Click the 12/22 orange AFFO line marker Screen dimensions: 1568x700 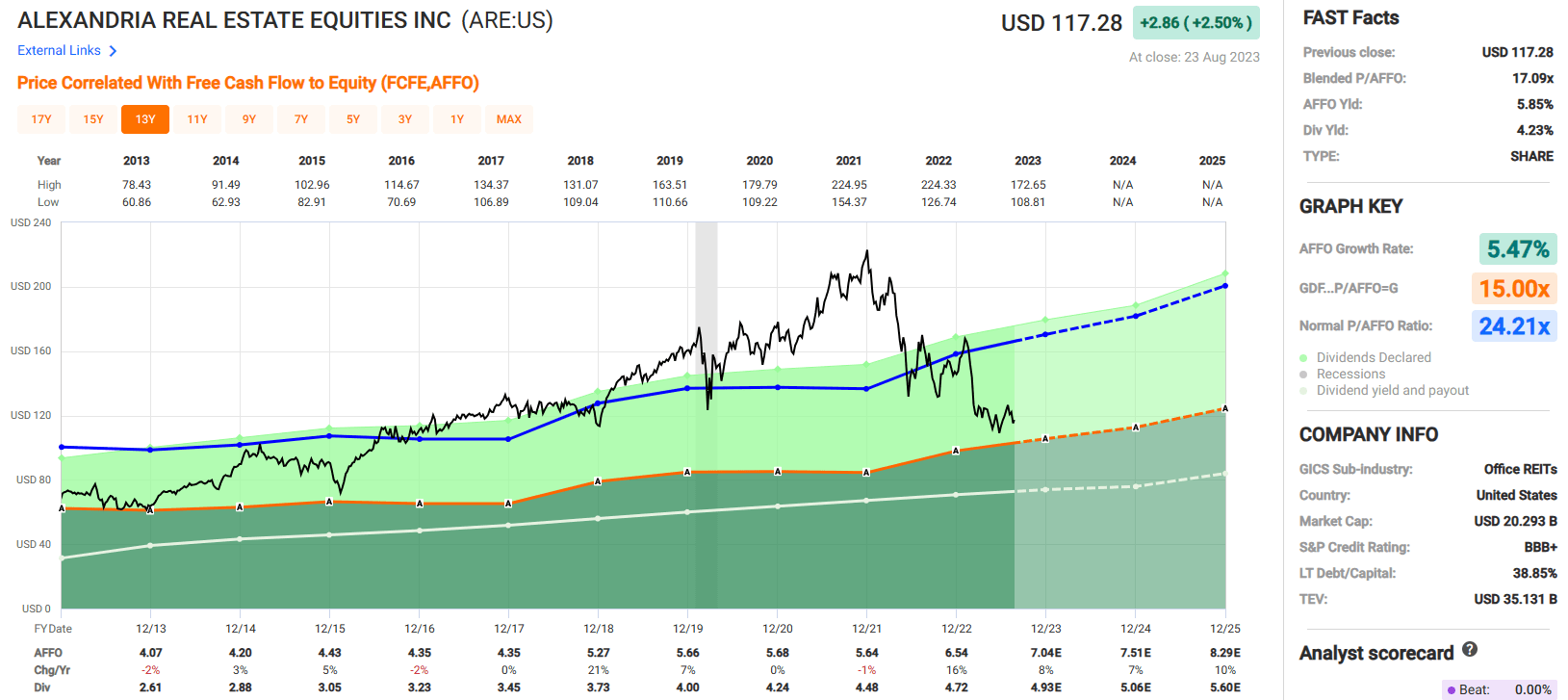click(956, 451)
